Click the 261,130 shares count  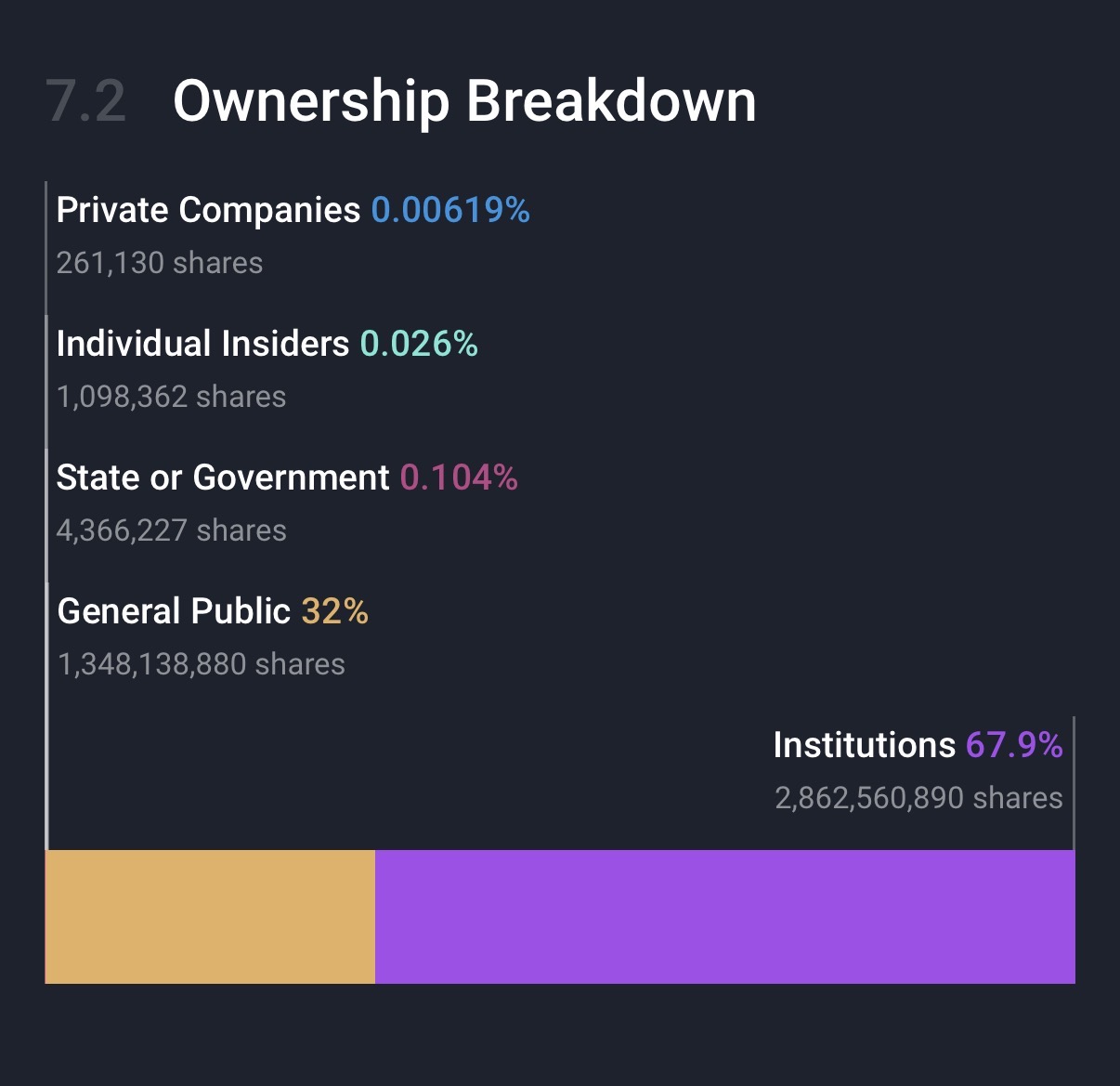click(160, 263)
